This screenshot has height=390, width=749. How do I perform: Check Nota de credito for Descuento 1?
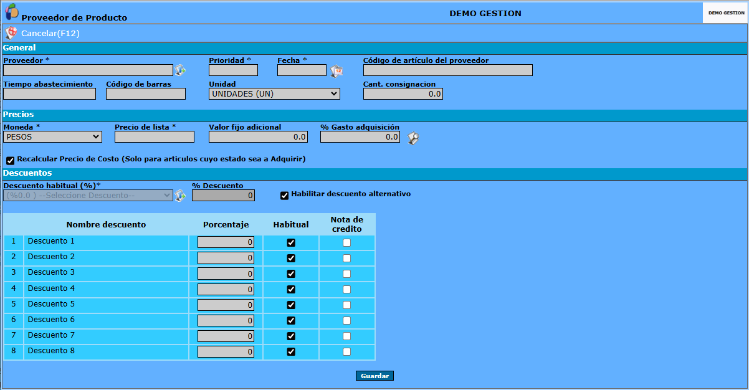347,242
